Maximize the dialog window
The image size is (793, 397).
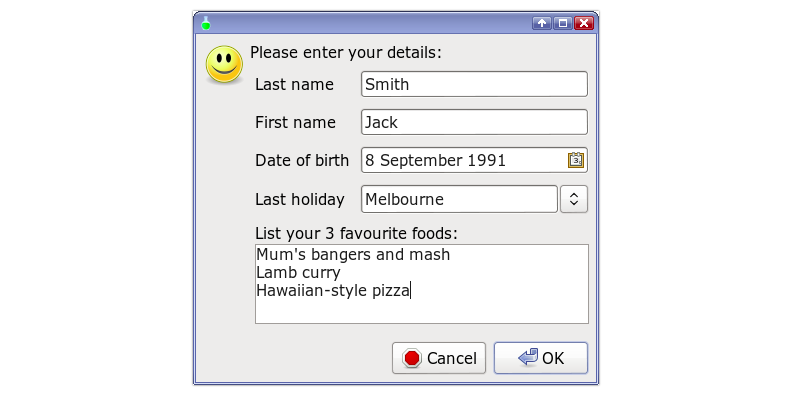[x=563, y=23]
